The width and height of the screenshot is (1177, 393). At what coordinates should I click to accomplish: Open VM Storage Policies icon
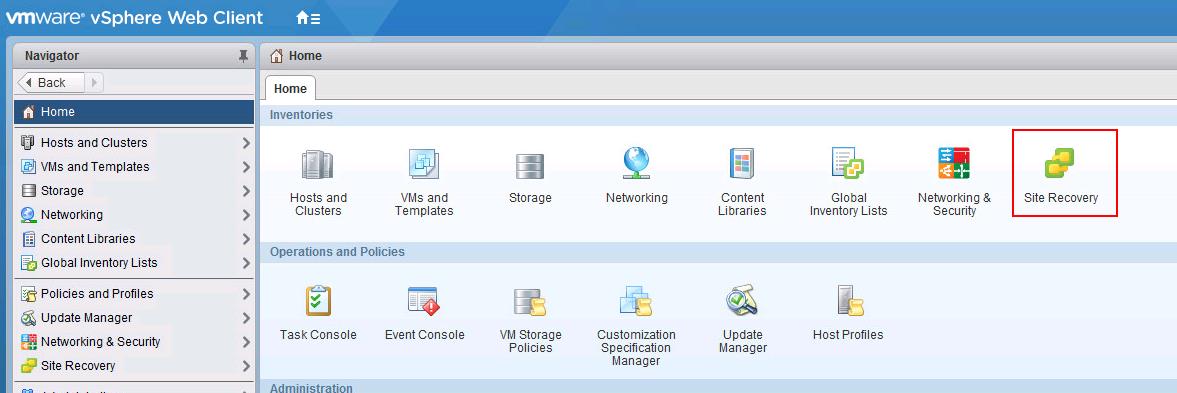coord(530,302)
